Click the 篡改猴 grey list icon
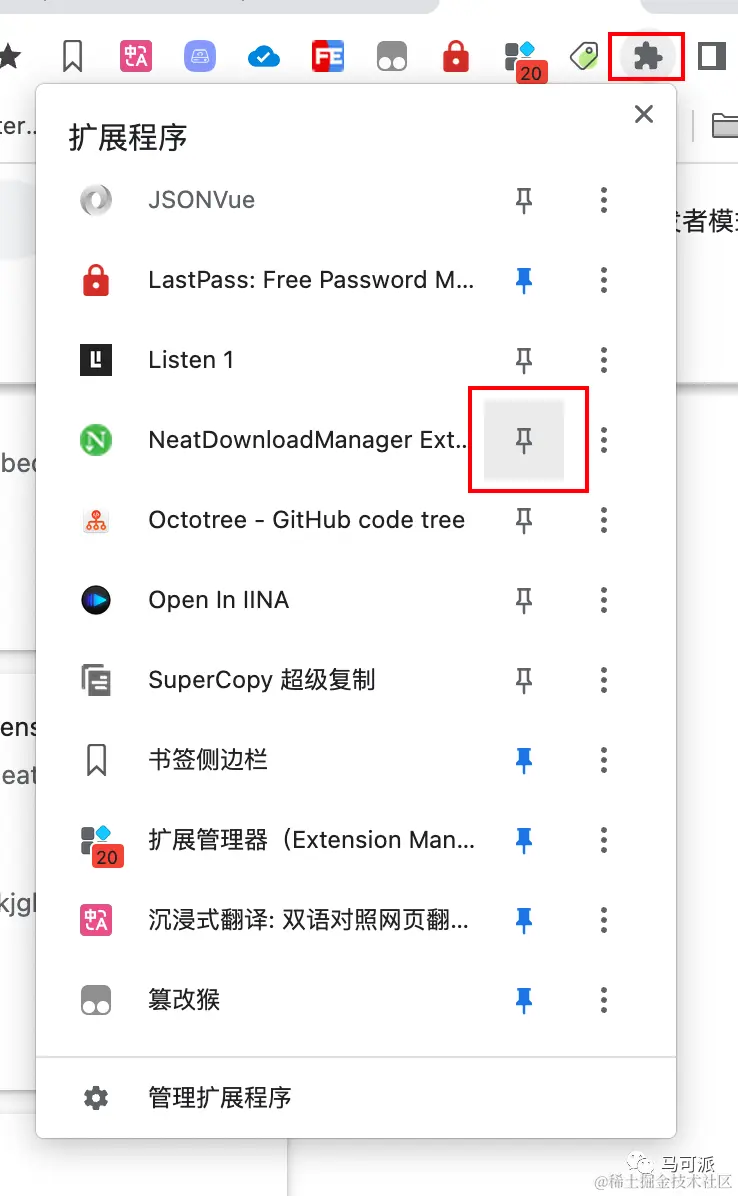Viewport: 738px width, 1196px height. [x=96, y=1000]
